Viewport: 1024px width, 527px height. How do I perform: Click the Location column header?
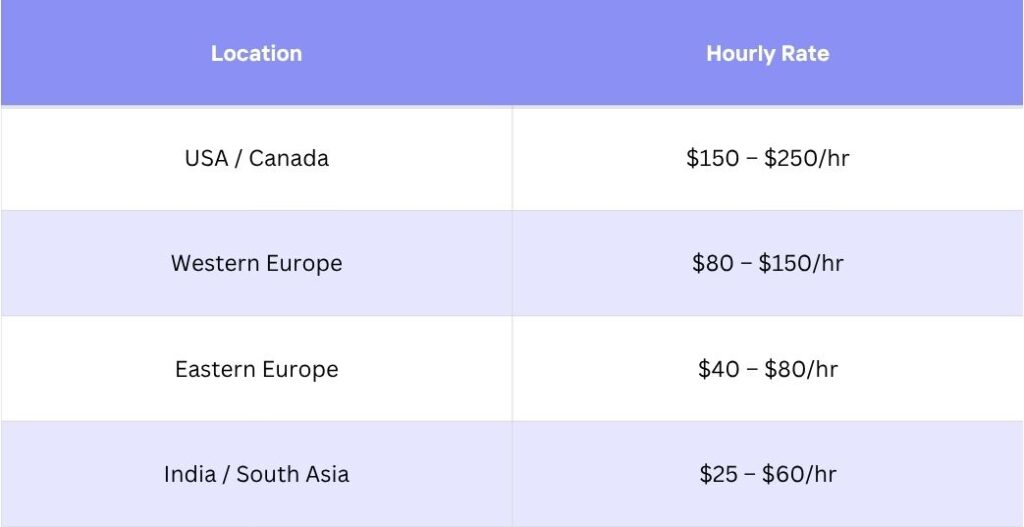(256, 54)
